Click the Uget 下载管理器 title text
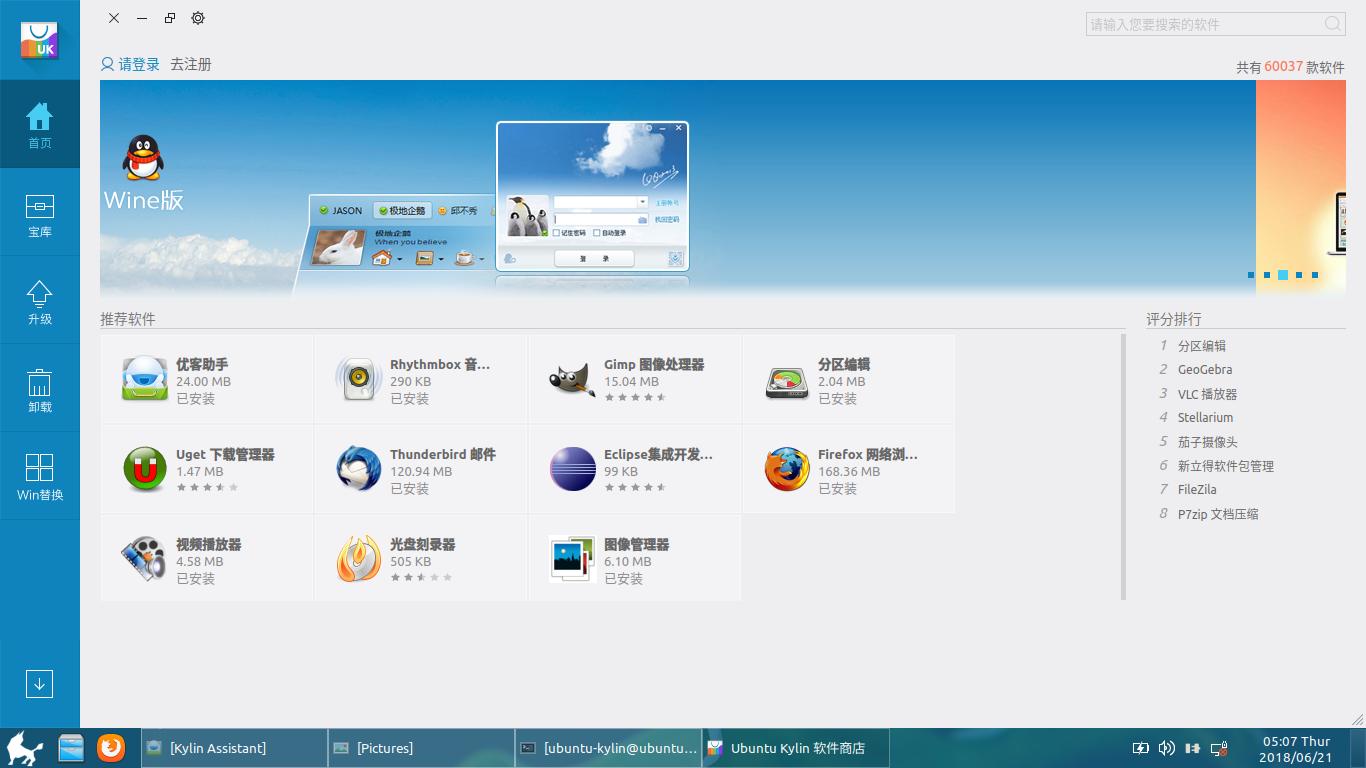This screenshot has height=768, width=1366. click(225, 455)
